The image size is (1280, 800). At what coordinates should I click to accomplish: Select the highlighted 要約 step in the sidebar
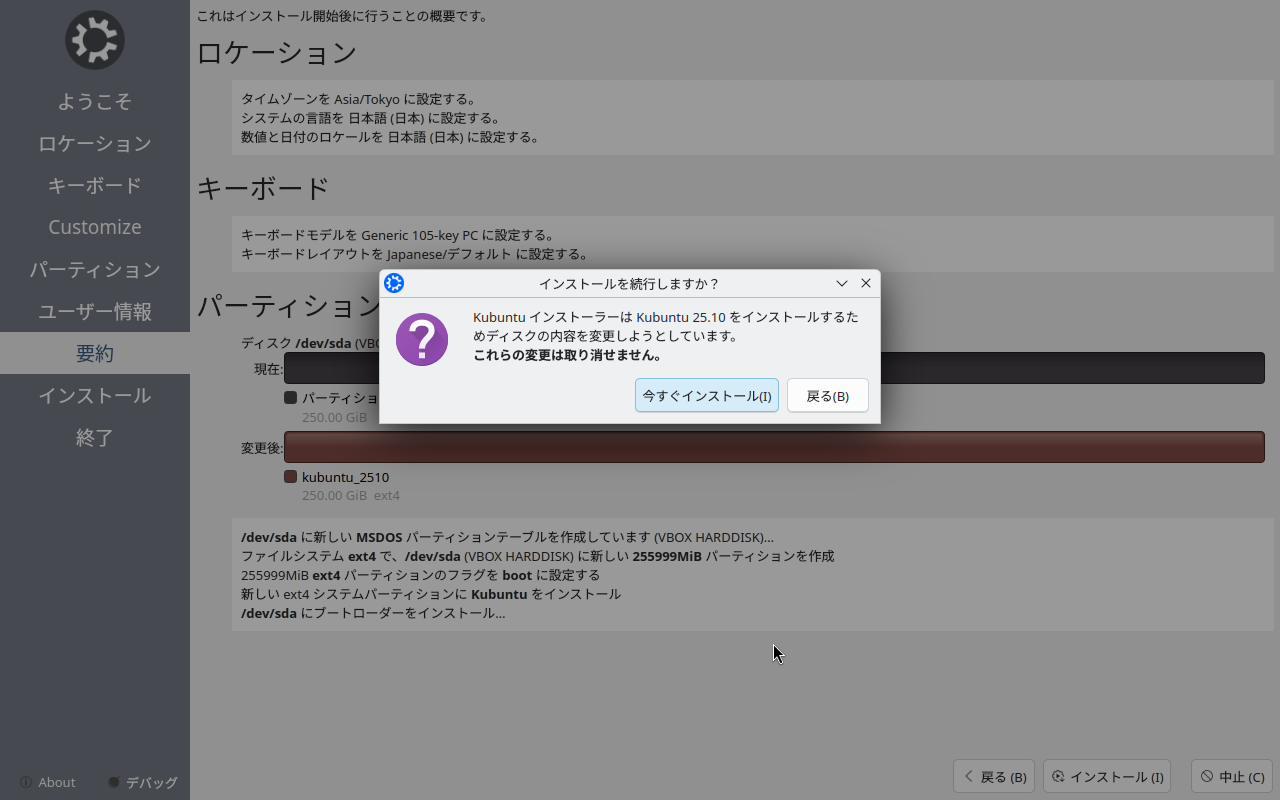coord(95,353)
